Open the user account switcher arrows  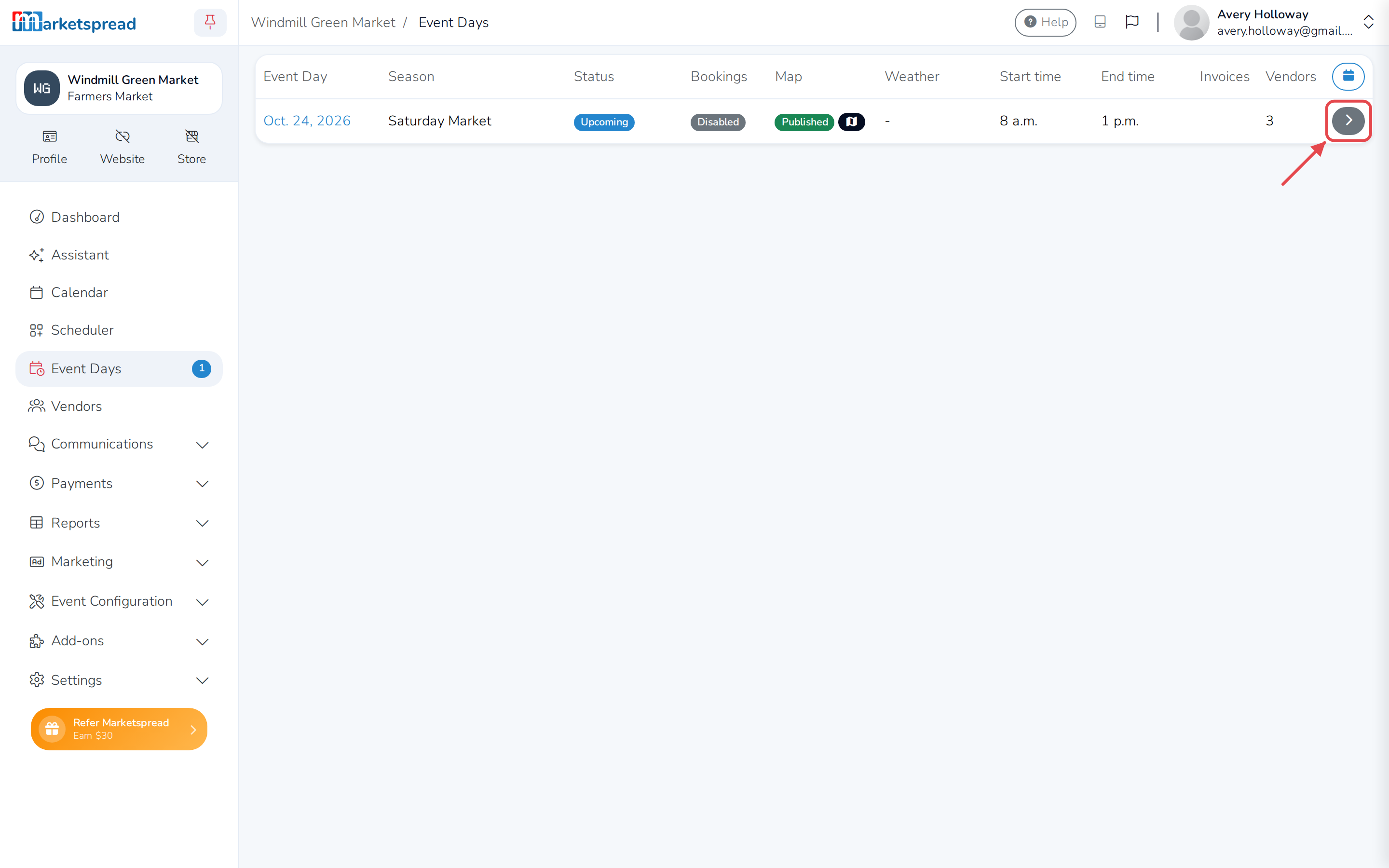[1368, 22]
